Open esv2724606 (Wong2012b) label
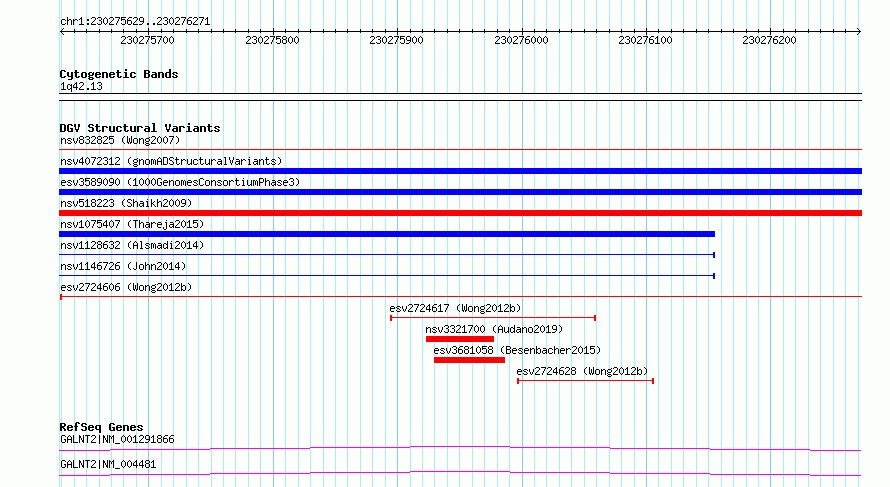The image size is (890, 487). coord(126,287)
